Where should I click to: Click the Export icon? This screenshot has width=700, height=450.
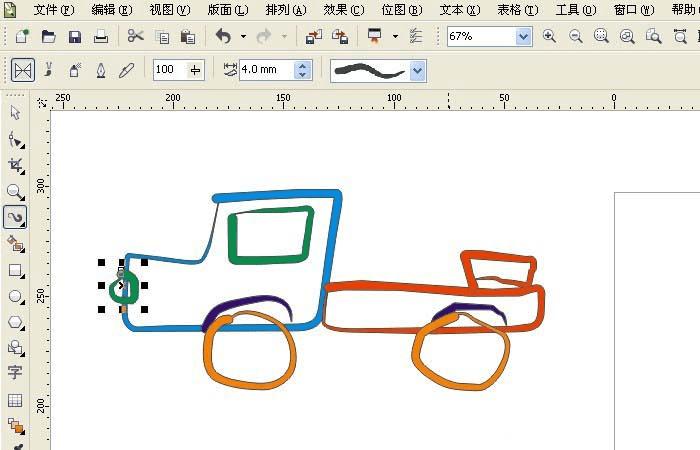(x=340, y=37)
